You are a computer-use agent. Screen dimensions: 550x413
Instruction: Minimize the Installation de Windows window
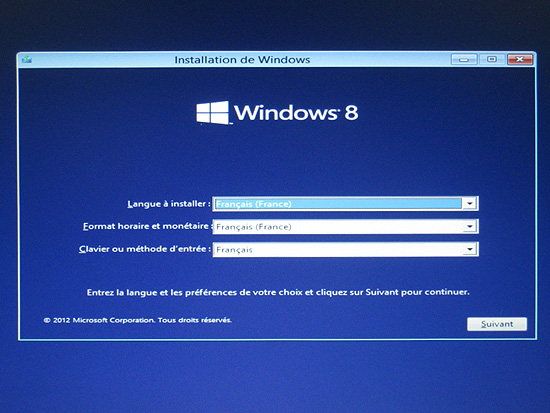tap(464, 60)
